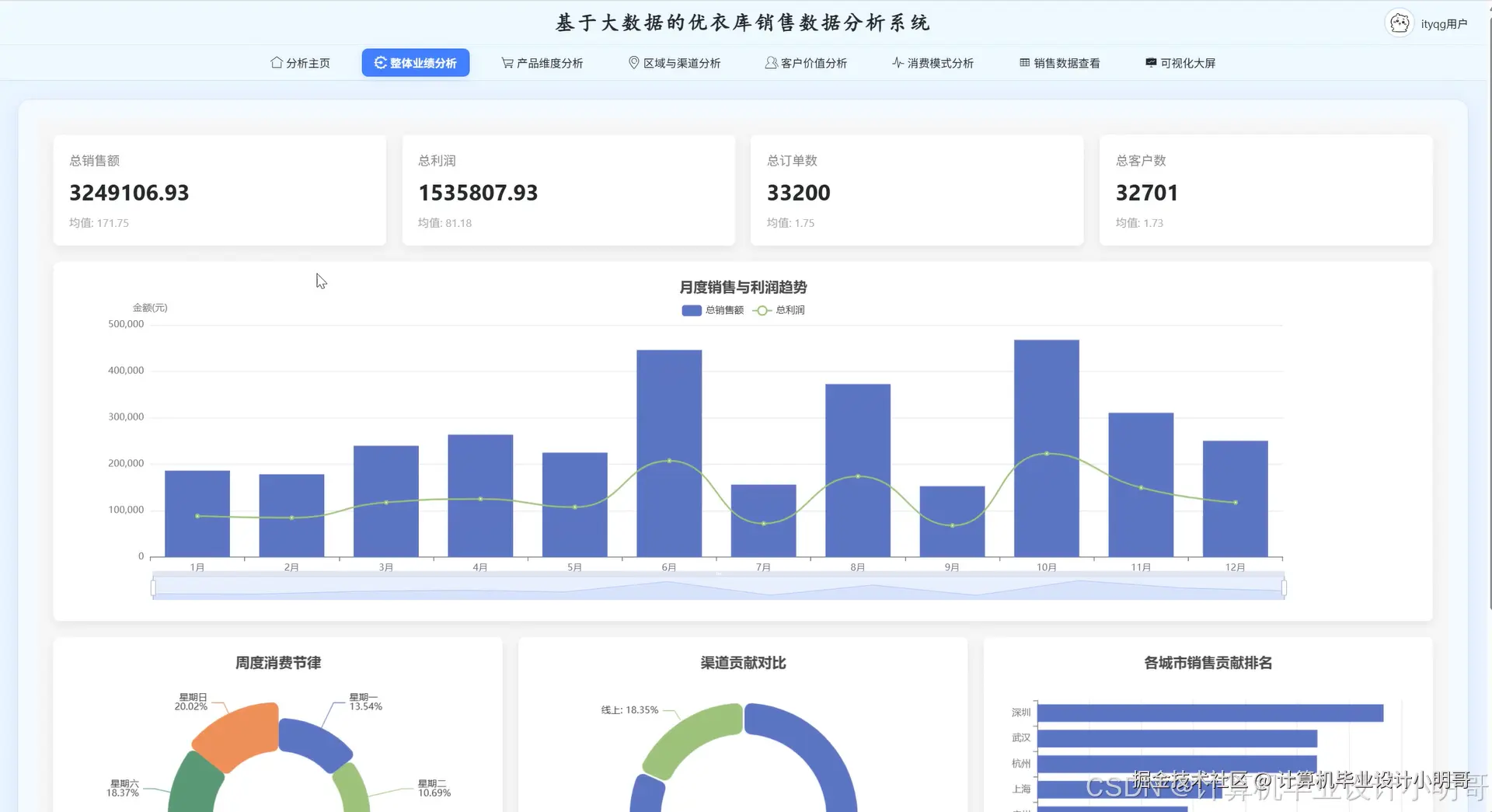
Task: Click the 星期六 18.37% pie label
Action: 123,788
